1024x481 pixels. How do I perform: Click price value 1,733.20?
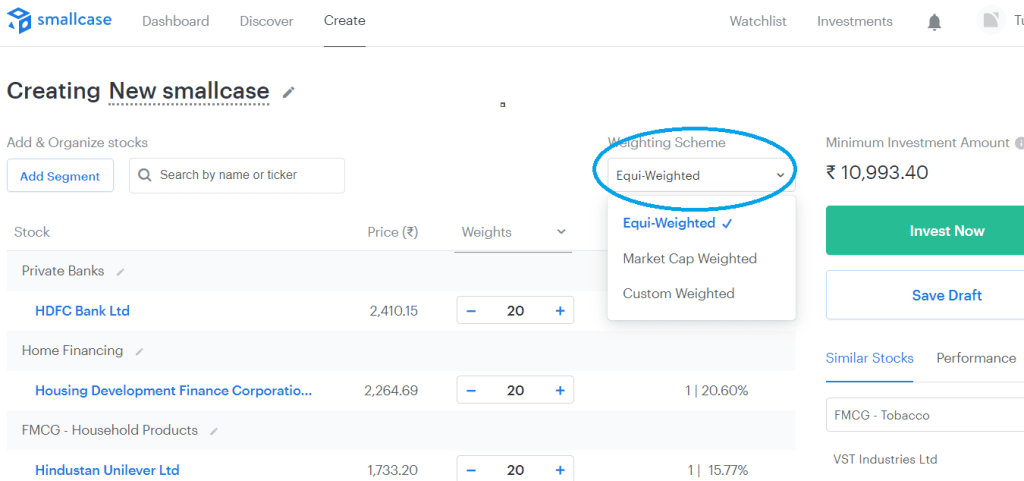392,470
